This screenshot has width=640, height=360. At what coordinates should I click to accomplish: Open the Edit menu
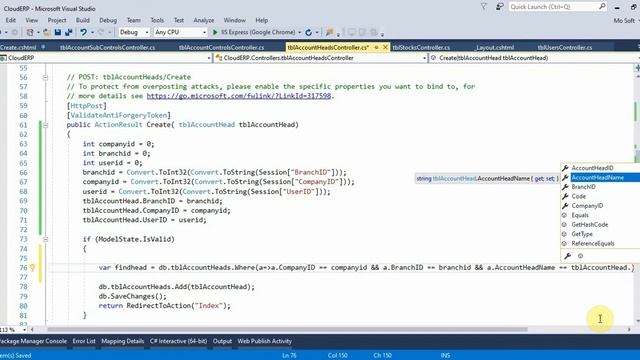tap(11, 20)
